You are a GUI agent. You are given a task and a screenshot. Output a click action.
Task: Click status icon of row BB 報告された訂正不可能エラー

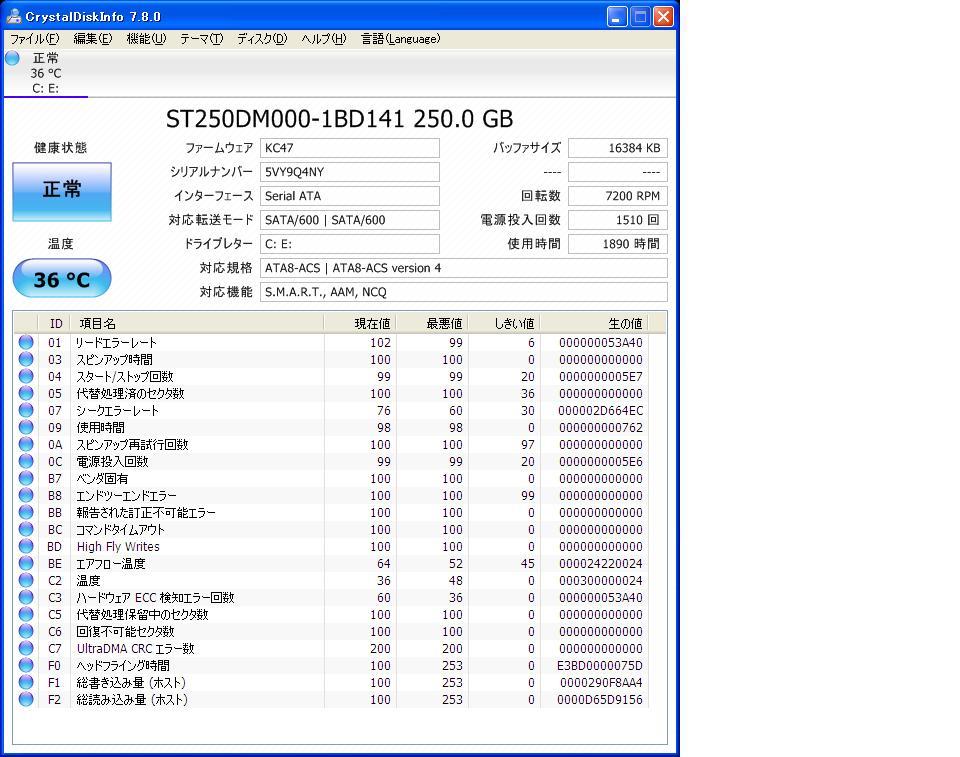point(26,512)
